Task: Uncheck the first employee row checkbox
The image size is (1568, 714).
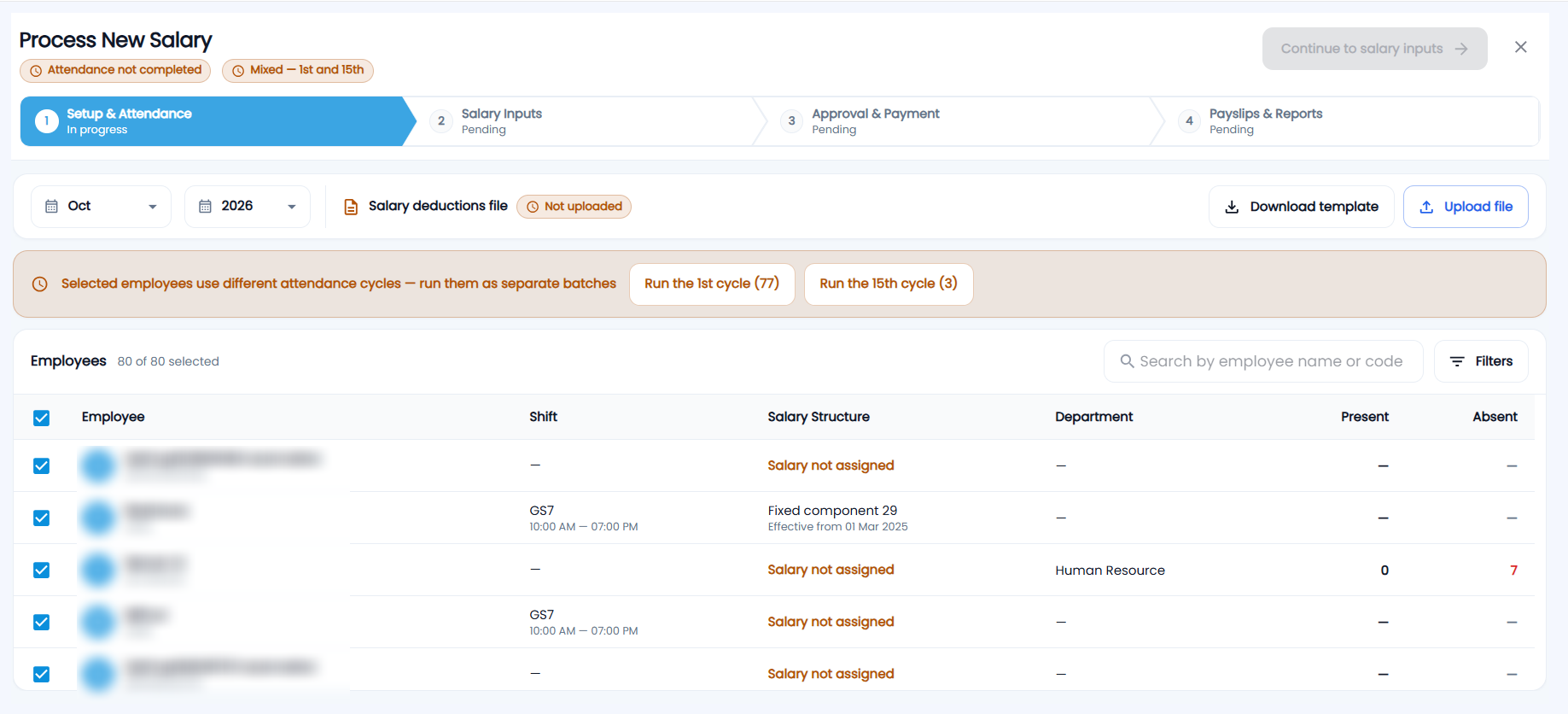Action: tap(41, 465)
